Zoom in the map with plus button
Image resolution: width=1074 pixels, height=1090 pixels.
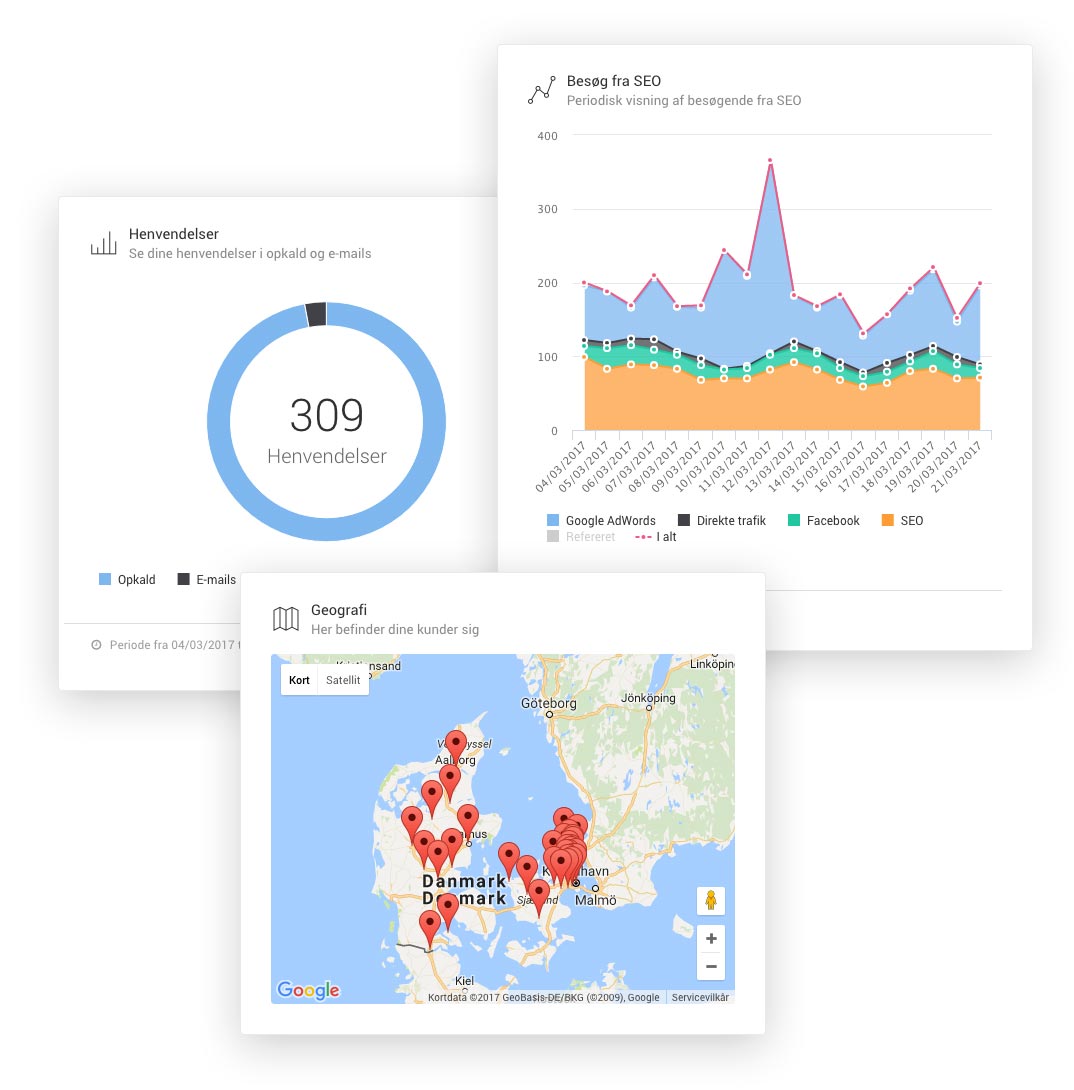tap(711, 939)
